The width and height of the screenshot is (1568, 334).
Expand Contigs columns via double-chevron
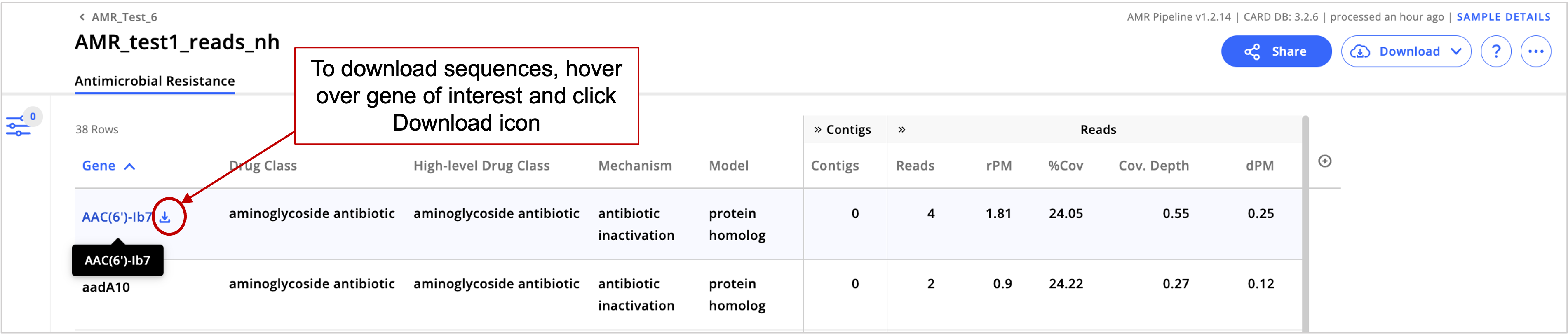[819, 129]
